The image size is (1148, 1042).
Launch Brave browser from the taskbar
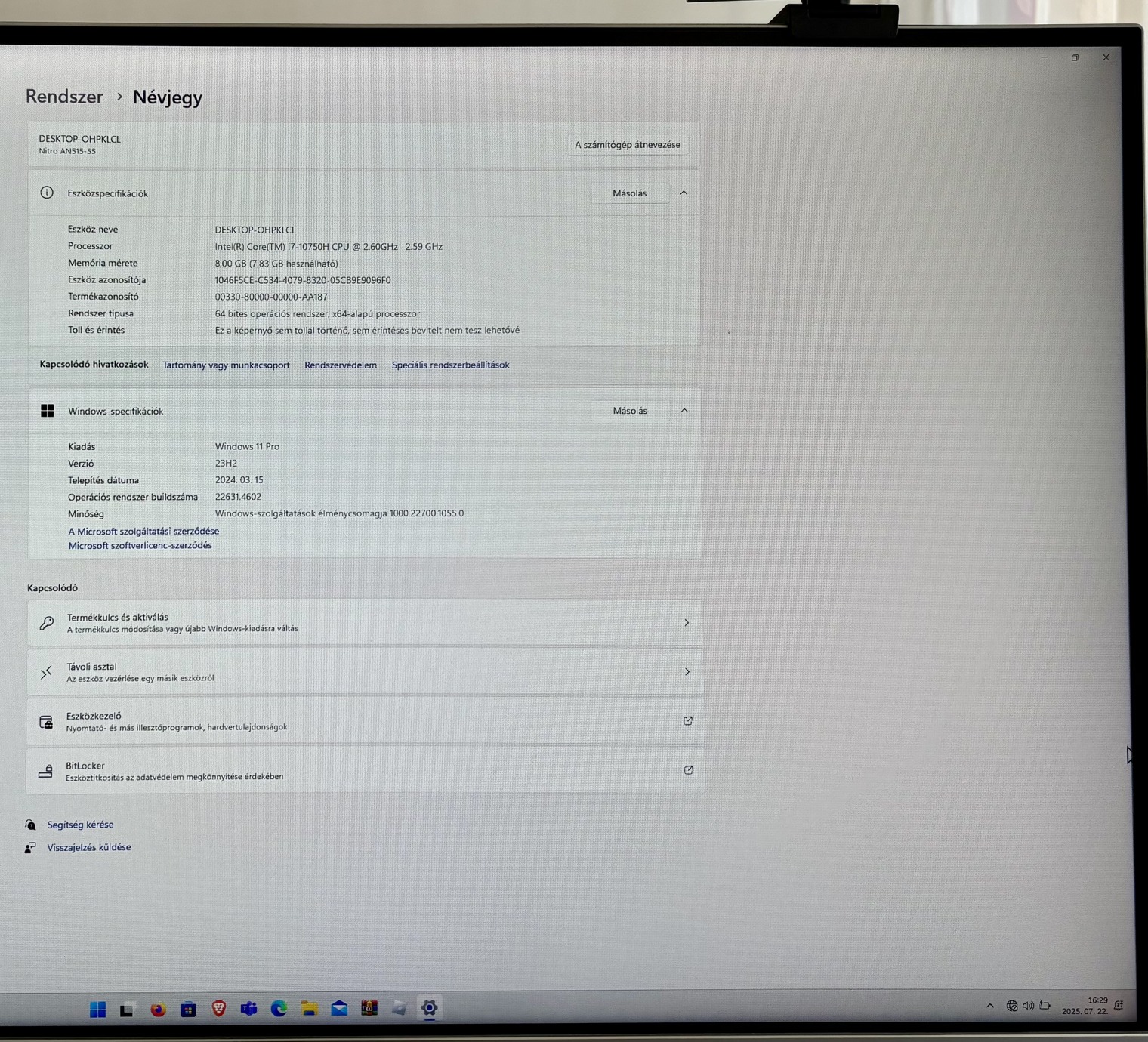(x=218, y=1008)
